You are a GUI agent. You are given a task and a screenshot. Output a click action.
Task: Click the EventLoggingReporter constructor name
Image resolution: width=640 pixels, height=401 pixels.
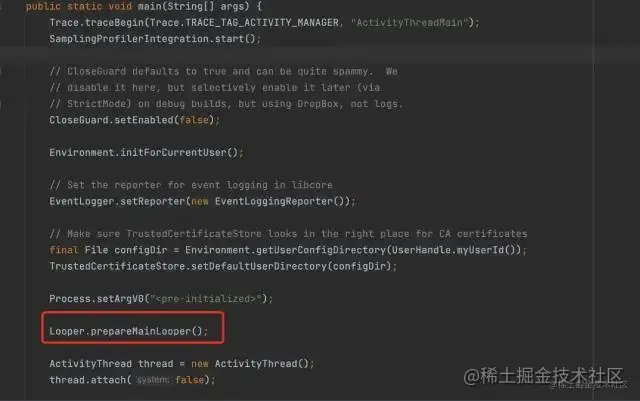(x=274, y=201)
